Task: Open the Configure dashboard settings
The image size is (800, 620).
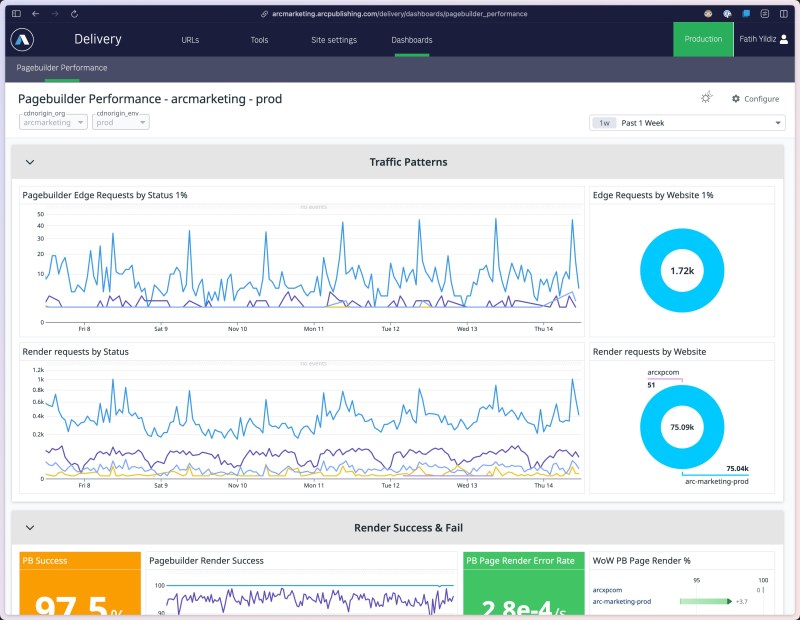Action: (756, 98)
